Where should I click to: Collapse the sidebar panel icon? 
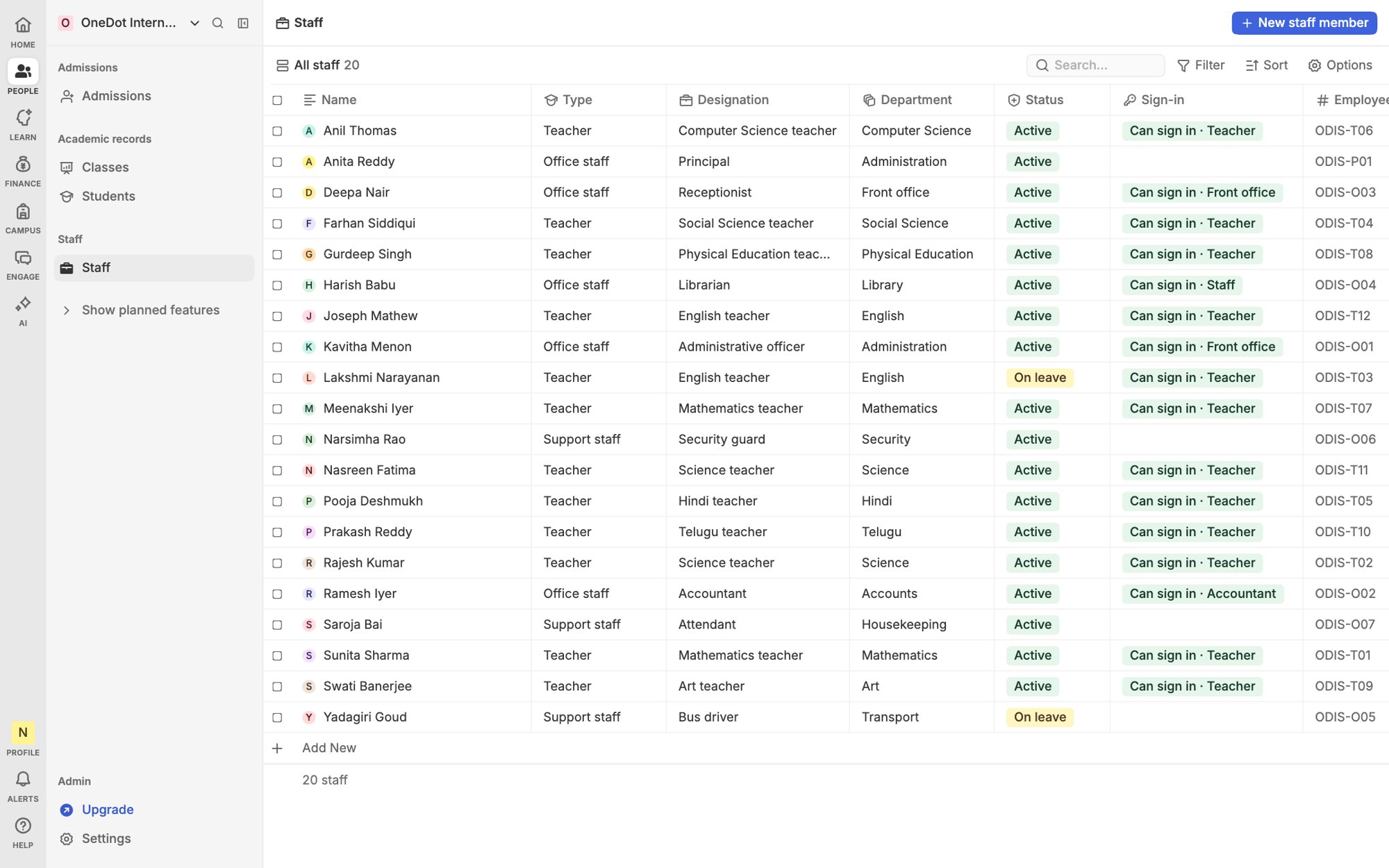[243, 23]
